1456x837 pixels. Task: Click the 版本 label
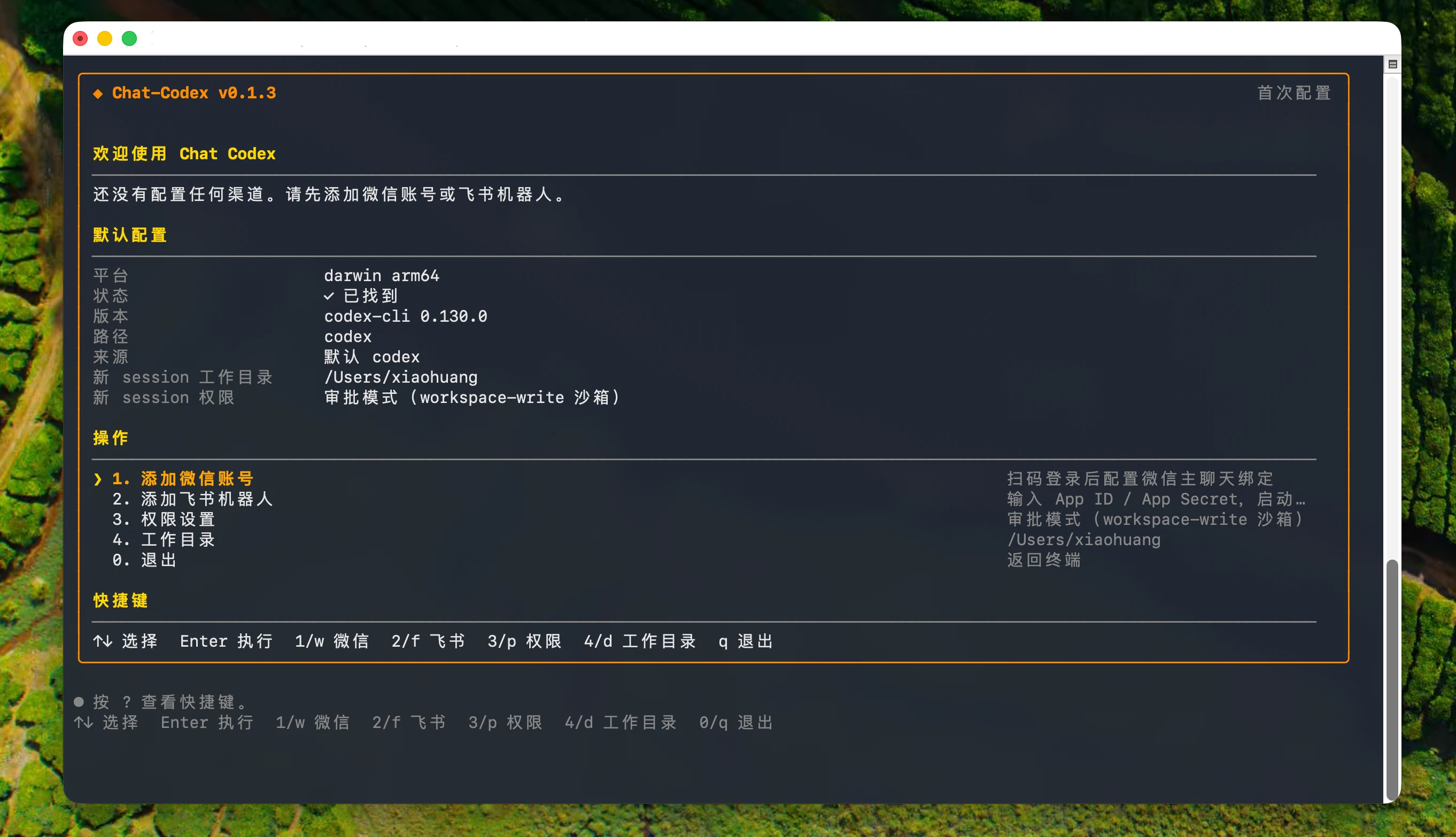point(110,316)
